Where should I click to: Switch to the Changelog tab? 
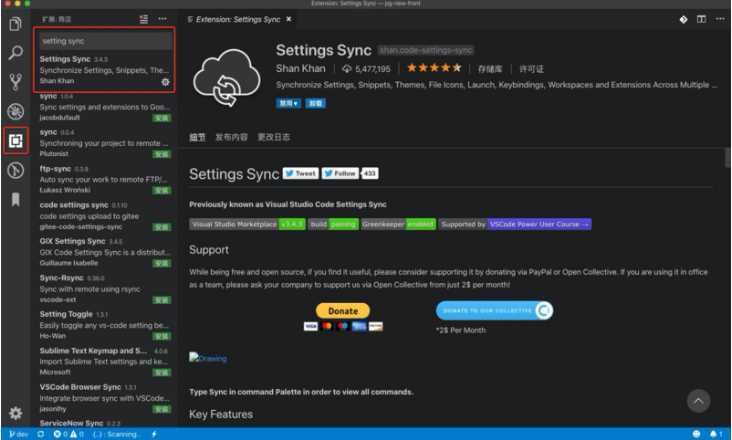pyautogui.click(x=274, y=137)
